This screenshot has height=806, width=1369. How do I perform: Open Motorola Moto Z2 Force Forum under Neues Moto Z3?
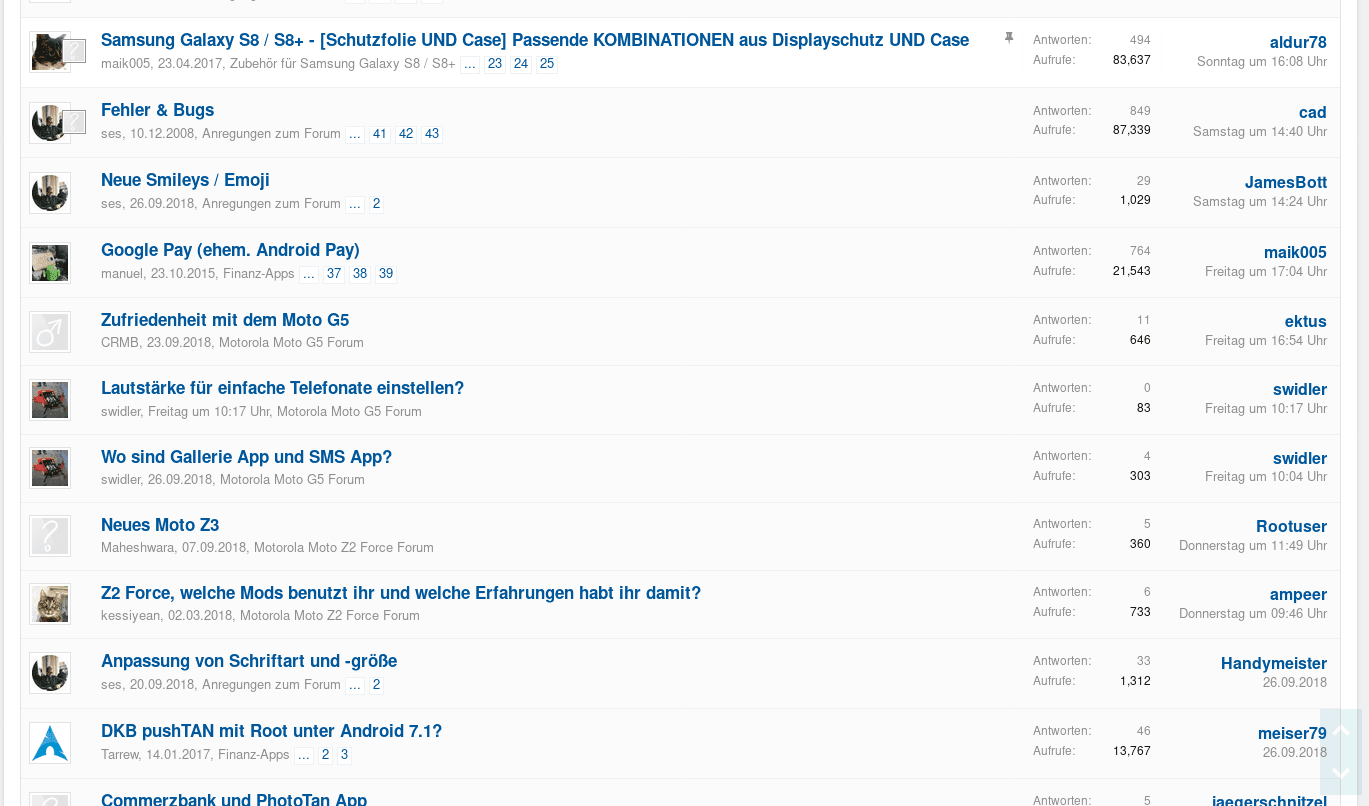[344, 548]
